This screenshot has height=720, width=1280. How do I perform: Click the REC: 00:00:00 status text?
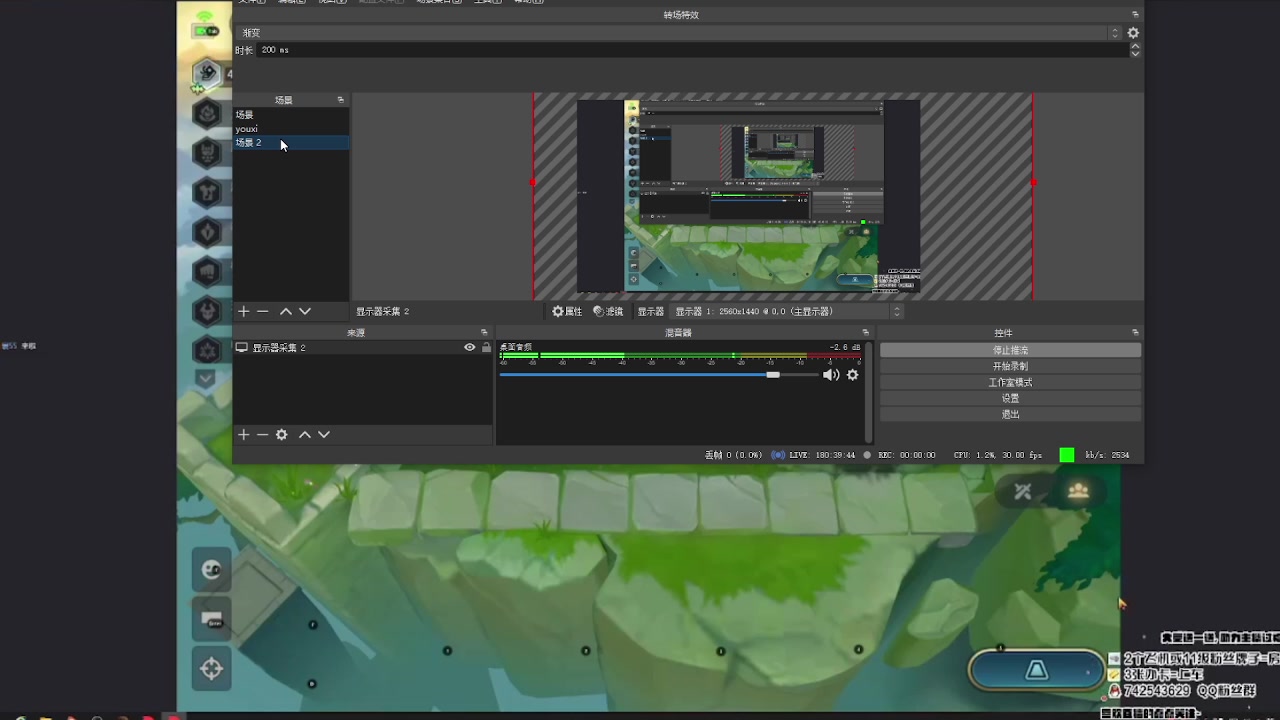pyautogui.click(x=907, y=455)
